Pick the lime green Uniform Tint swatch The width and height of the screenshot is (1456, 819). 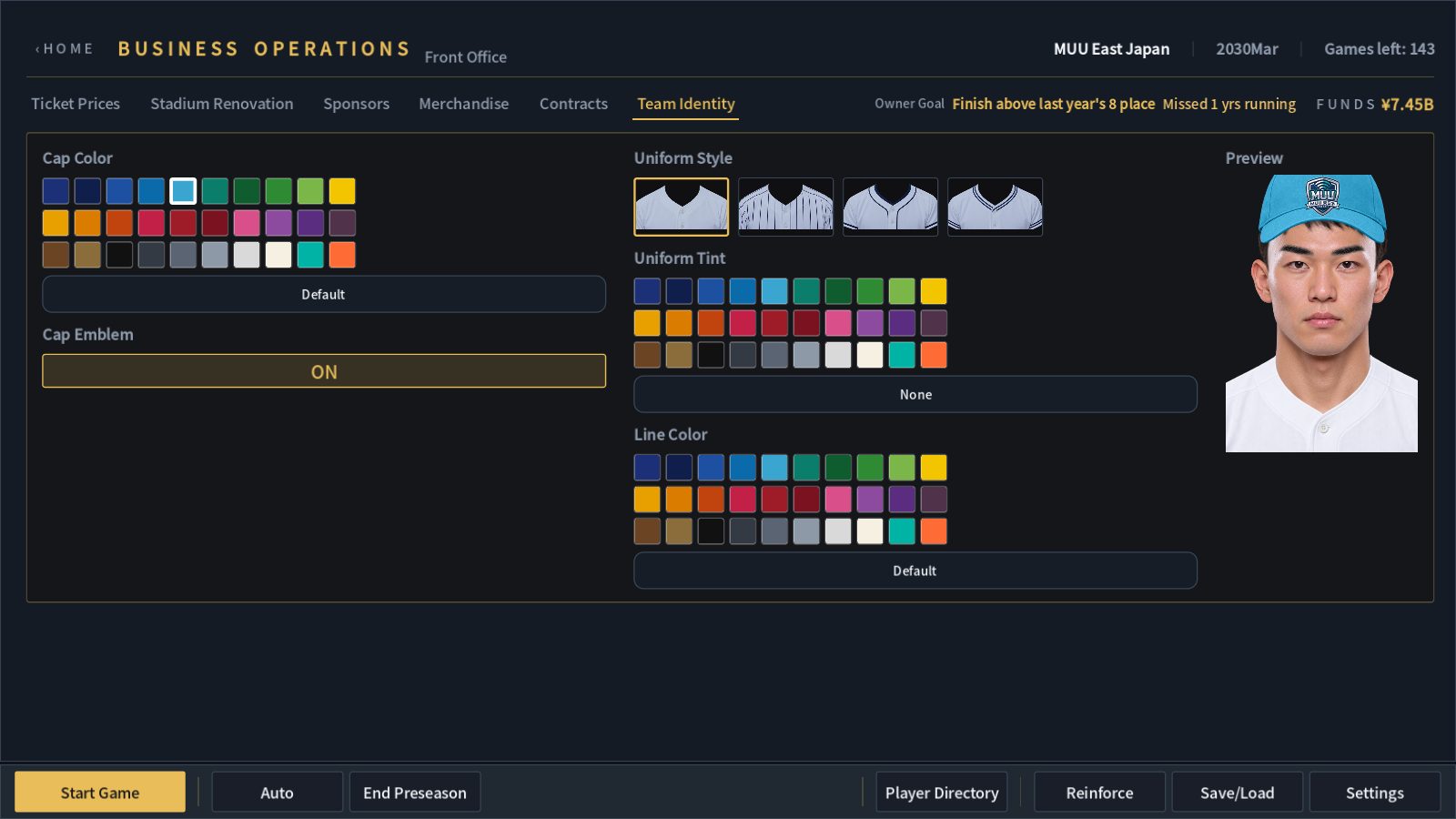(x=902, y=291)
